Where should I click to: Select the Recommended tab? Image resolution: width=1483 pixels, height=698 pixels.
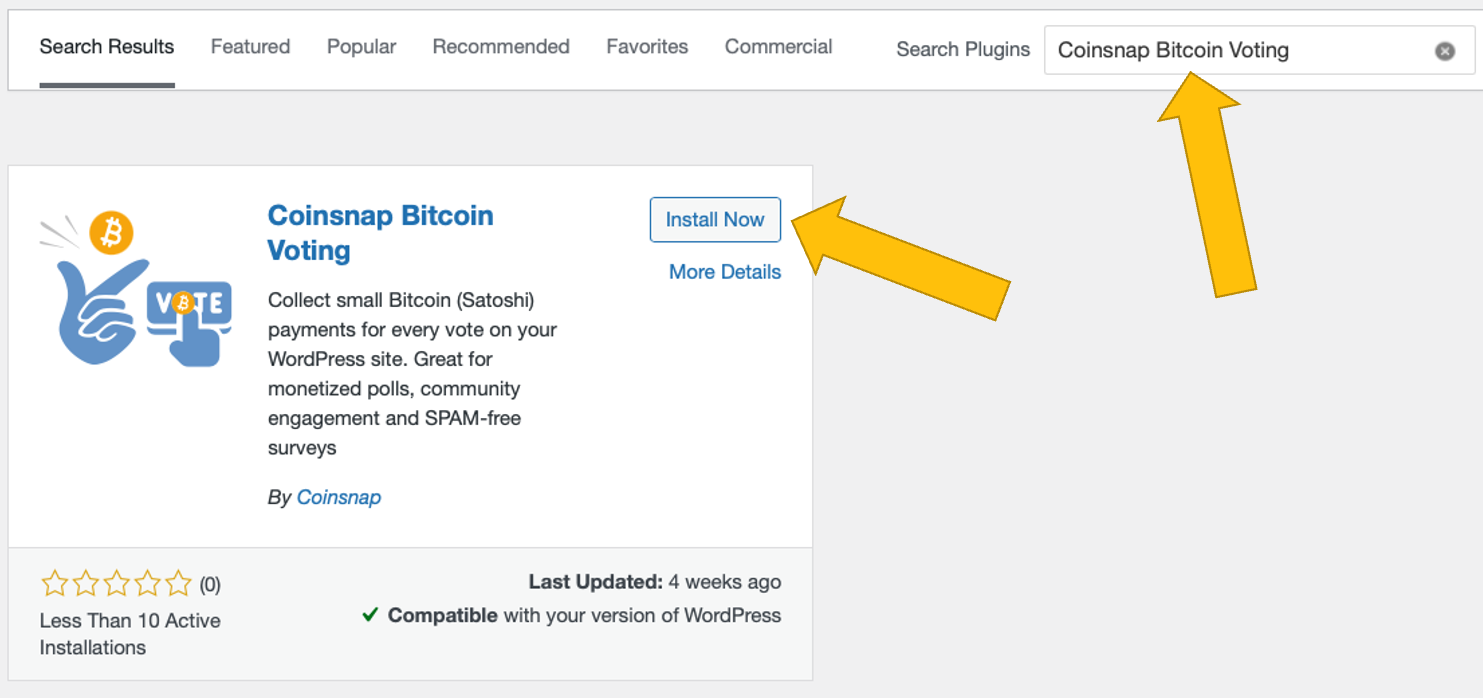click(501, 47)
